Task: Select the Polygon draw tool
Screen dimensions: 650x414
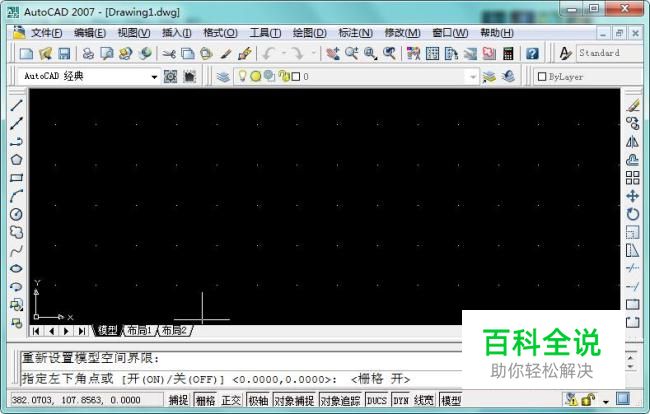Action: click(x=16, y=160)
